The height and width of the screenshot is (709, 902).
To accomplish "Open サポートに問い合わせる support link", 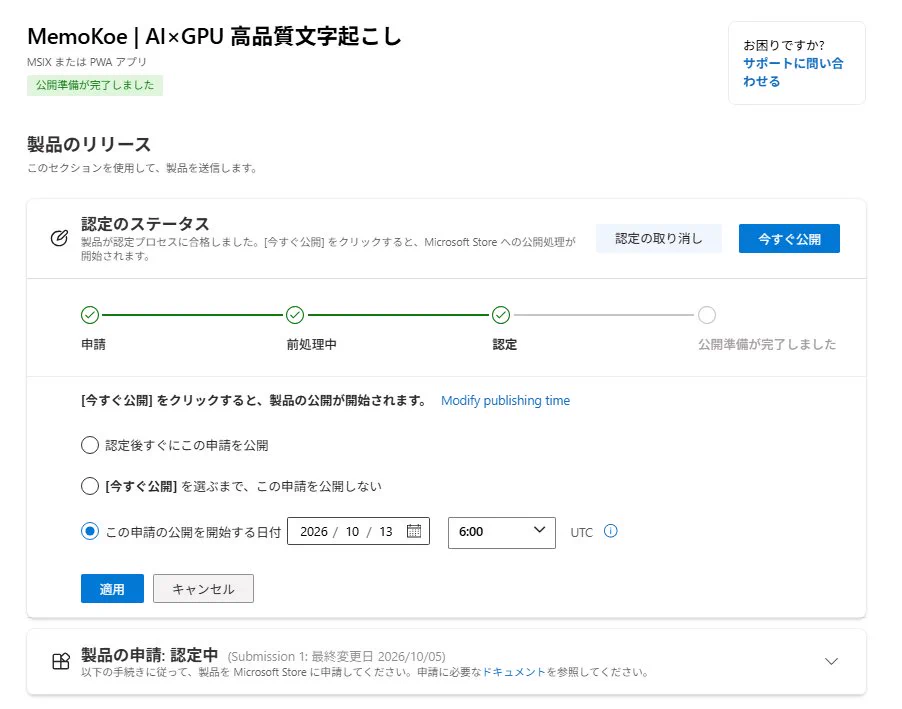I will point(793,72).
